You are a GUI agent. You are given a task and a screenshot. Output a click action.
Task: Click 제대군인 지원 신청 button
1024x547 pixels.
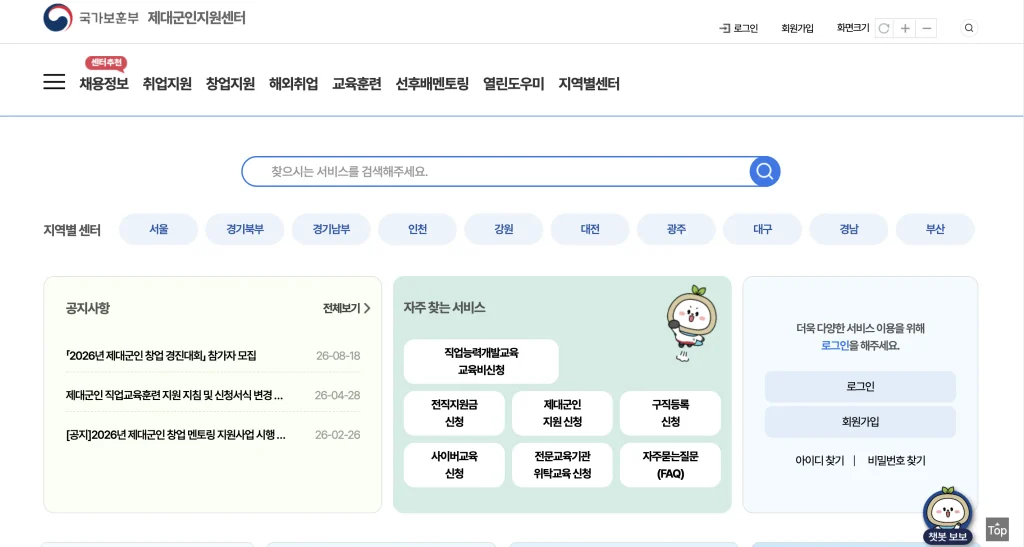tap(562, 413)
